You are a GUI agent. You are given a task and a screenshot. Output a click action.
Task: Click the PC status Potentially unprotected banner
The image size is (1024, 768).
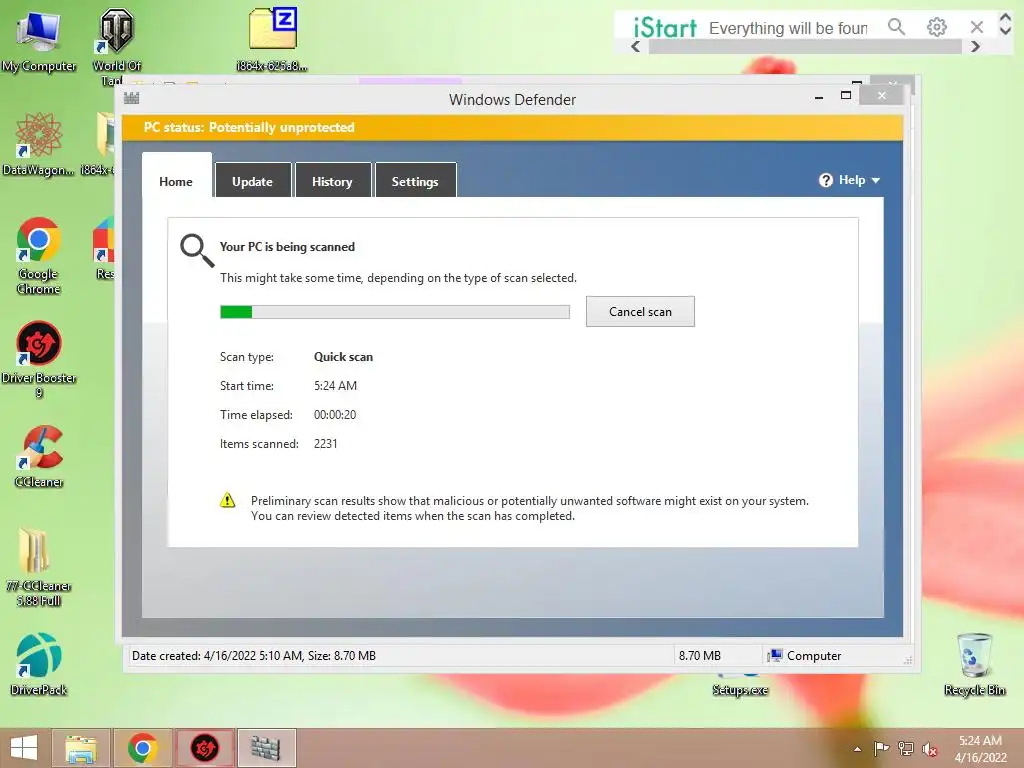coord(512,127)
